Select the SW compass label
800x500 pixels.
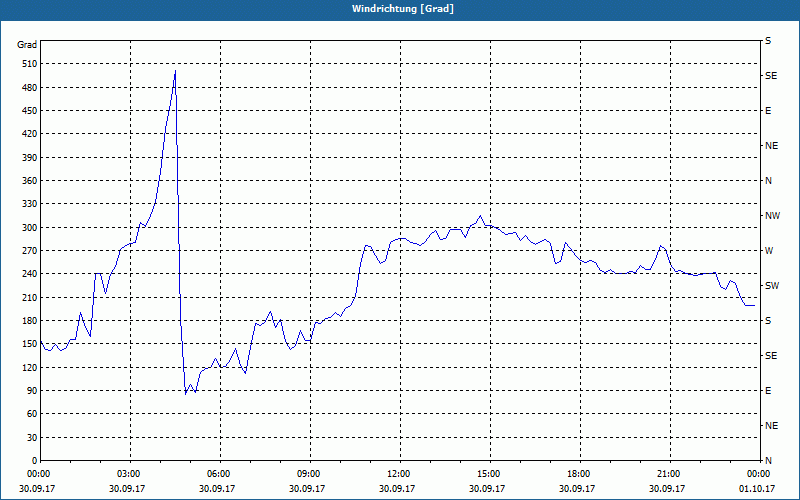coord(772,286)
